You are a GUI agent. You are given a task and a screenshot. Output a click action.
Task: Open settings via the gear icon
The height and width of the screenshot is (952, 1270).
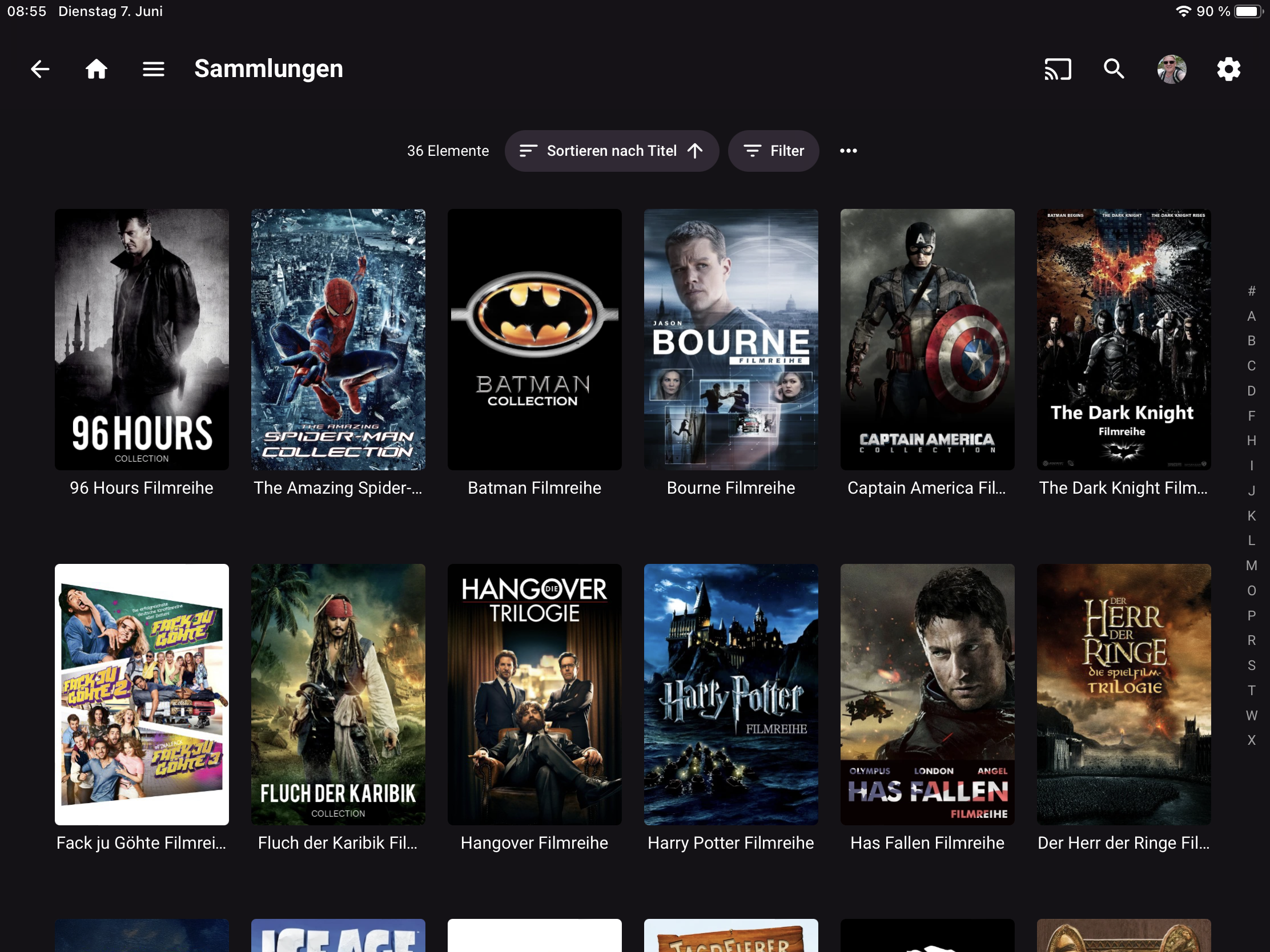point(1229,70)
